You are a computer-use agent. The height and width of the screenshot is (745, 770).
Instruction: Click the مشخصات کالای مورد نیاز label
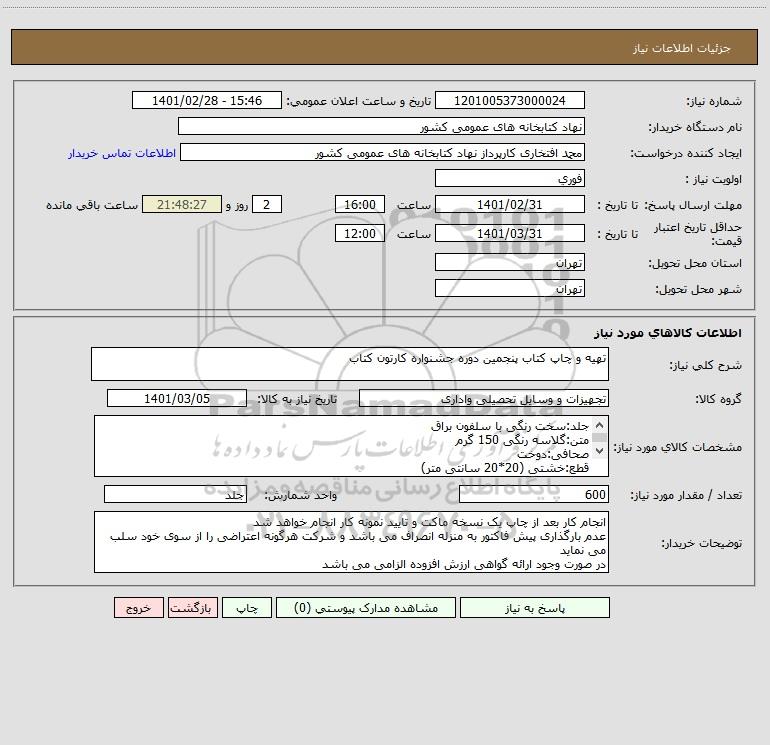(678, 447)
